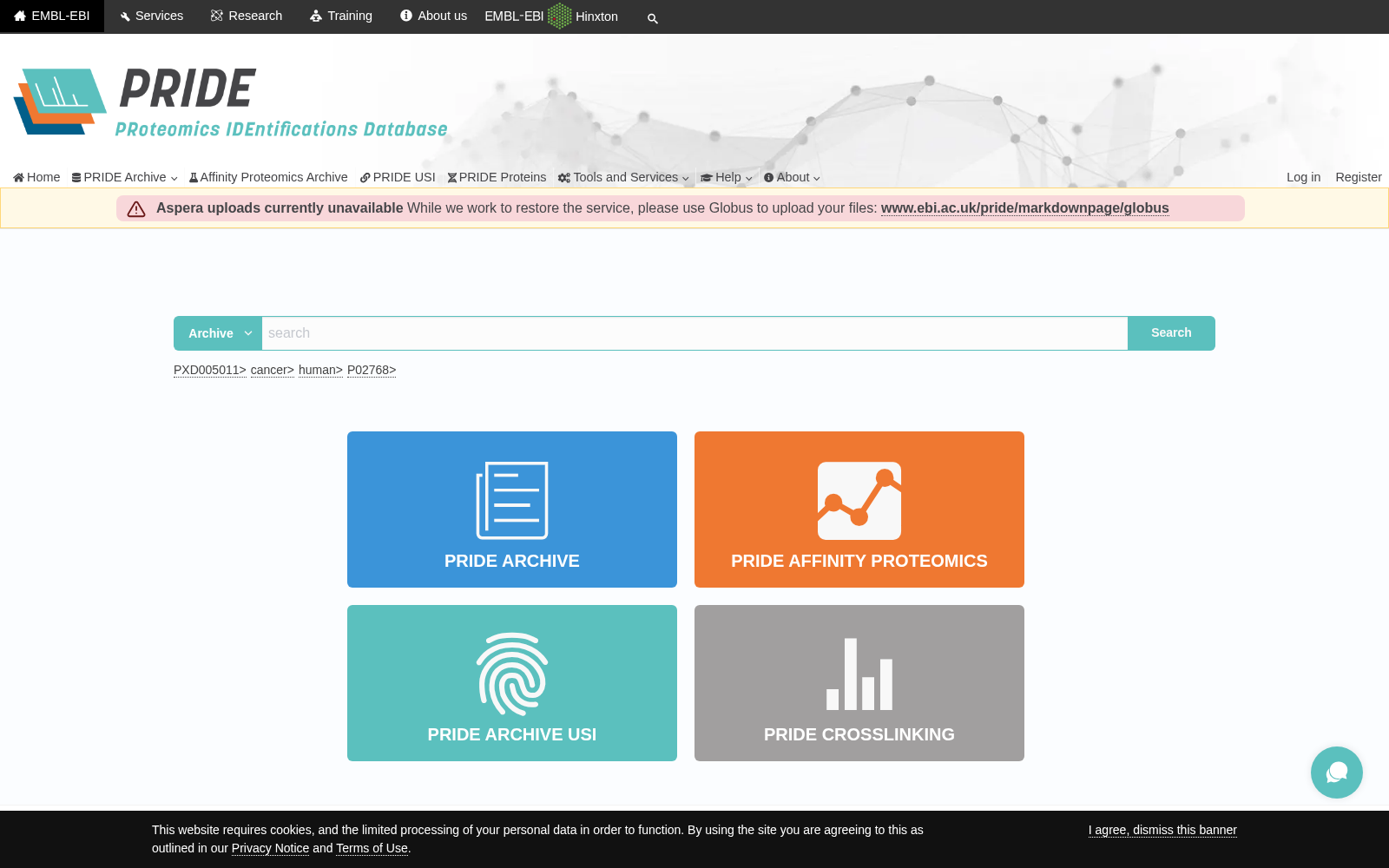Viewport: 1389px width, 868px height.
Task: Select the PXD005011 example query
Action: pyautogui.click(x=210, y=370)
